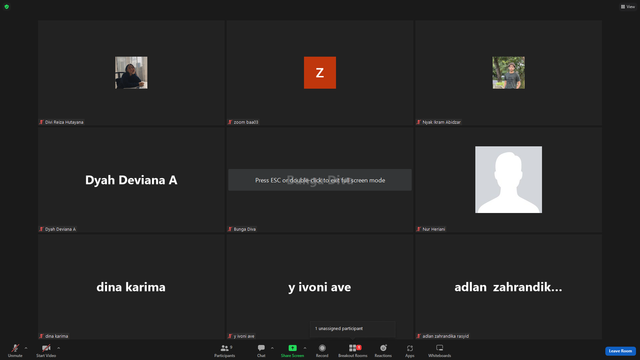This screenshot has width=640, height=360.
Task: Click the 'Njak Ikram Abidzar' name label
Action: [x=439, y=122]
